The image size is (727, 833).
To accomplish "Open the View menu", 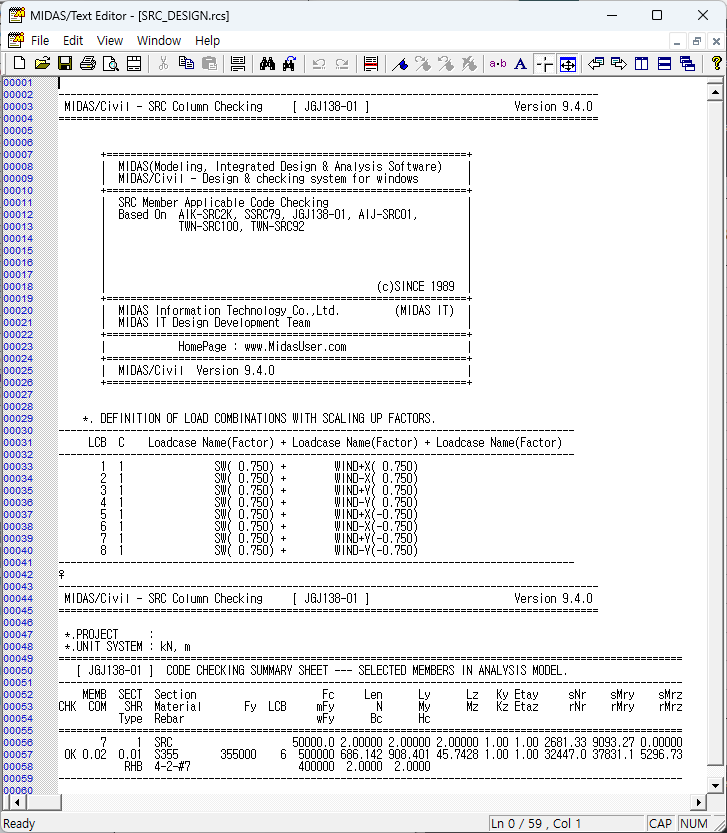I will click(110, 40).
